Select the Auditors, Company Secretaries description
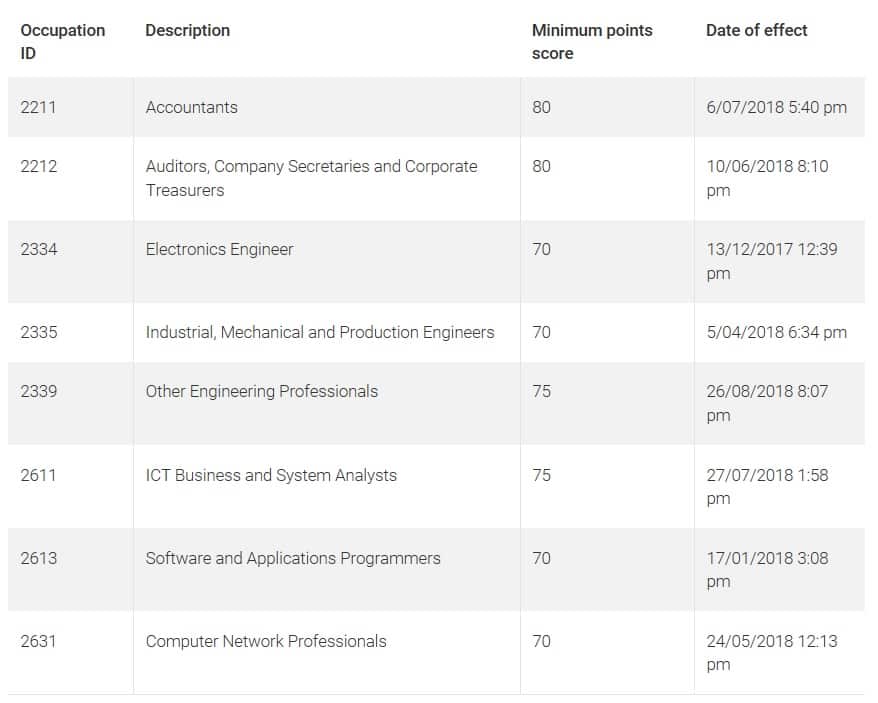 [x=311, y=178]
